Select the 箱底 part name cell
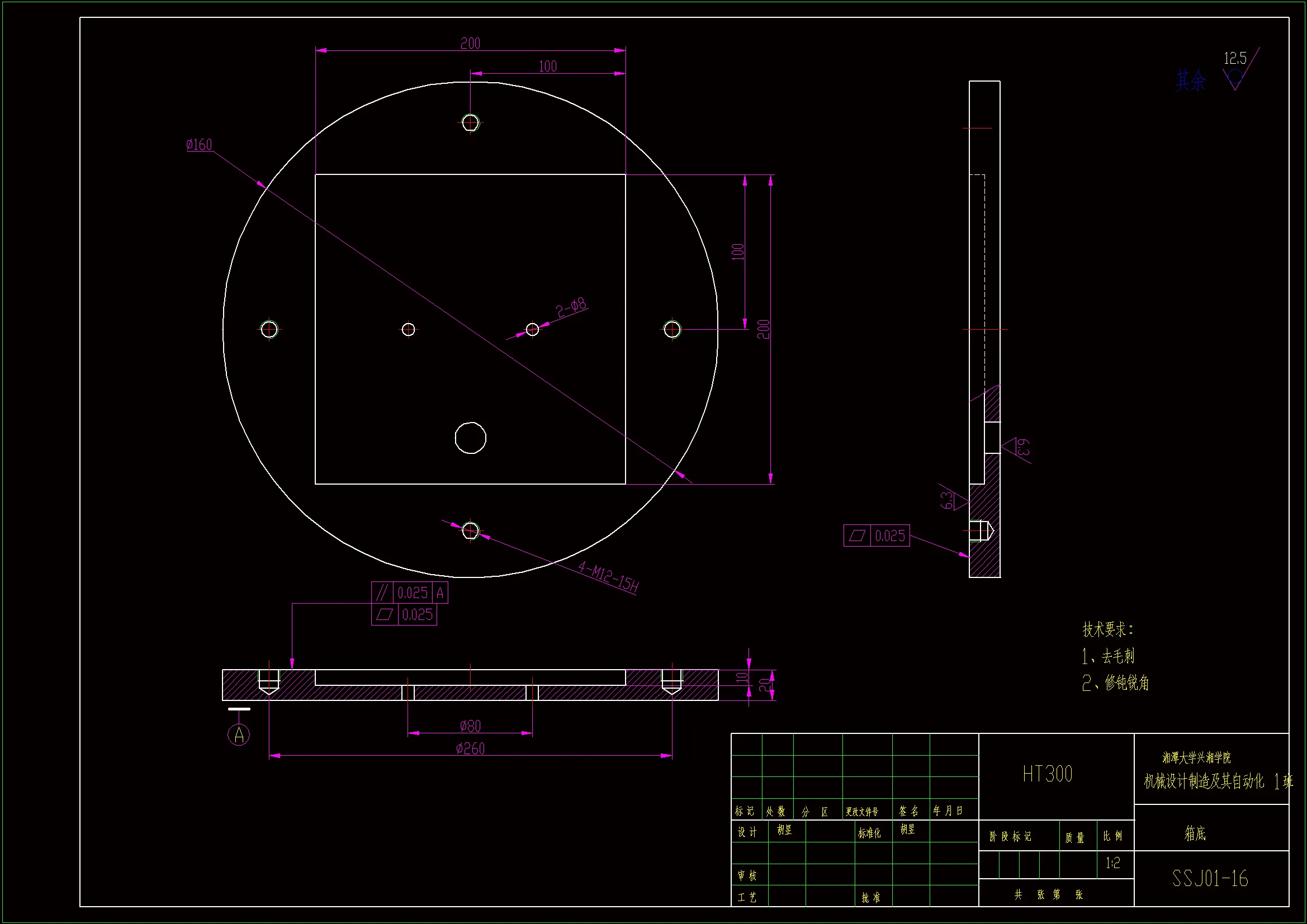Image resolution: width=1307 pixels, height=924 pixels. pos(1195,833)
